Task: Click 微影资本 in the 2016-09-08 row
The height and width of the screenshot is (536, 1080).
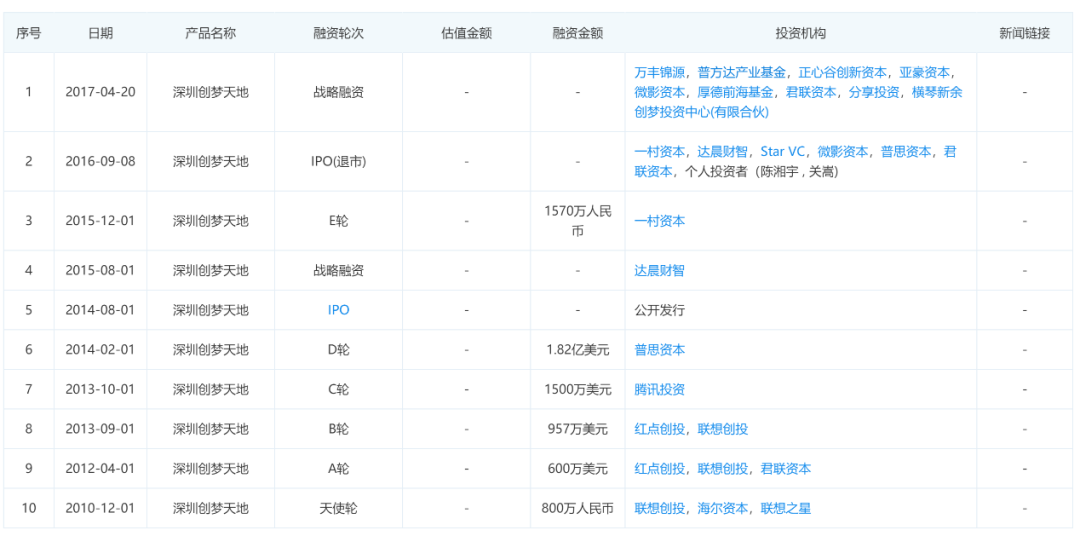Action: coord(842,152)
